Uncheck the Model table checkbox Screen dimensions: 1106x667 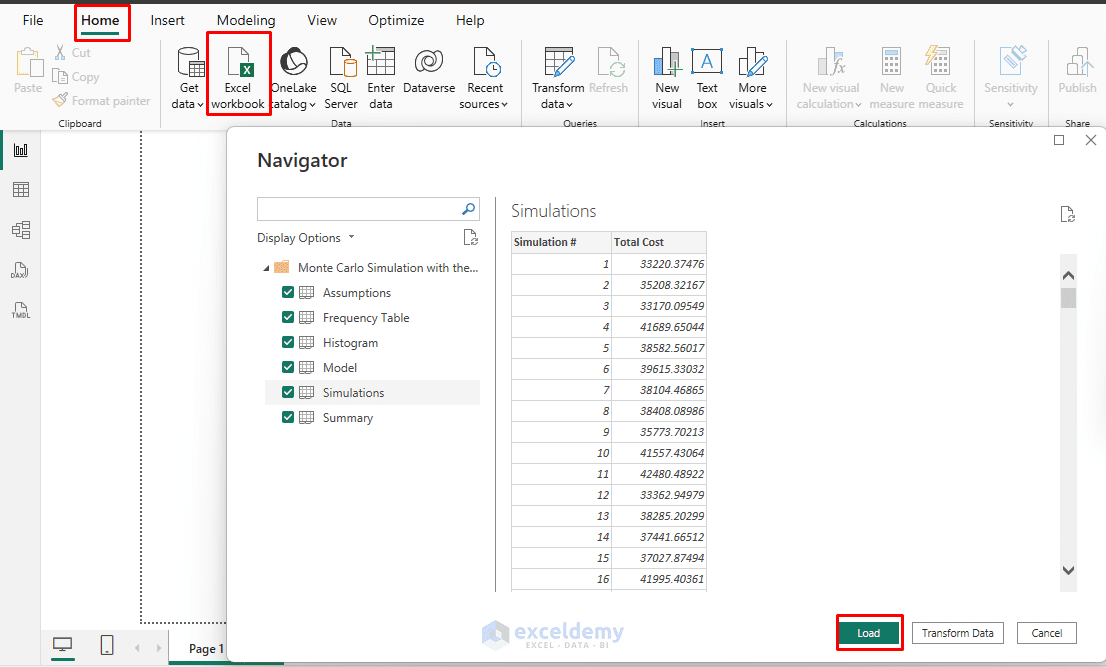coord(288,367)
